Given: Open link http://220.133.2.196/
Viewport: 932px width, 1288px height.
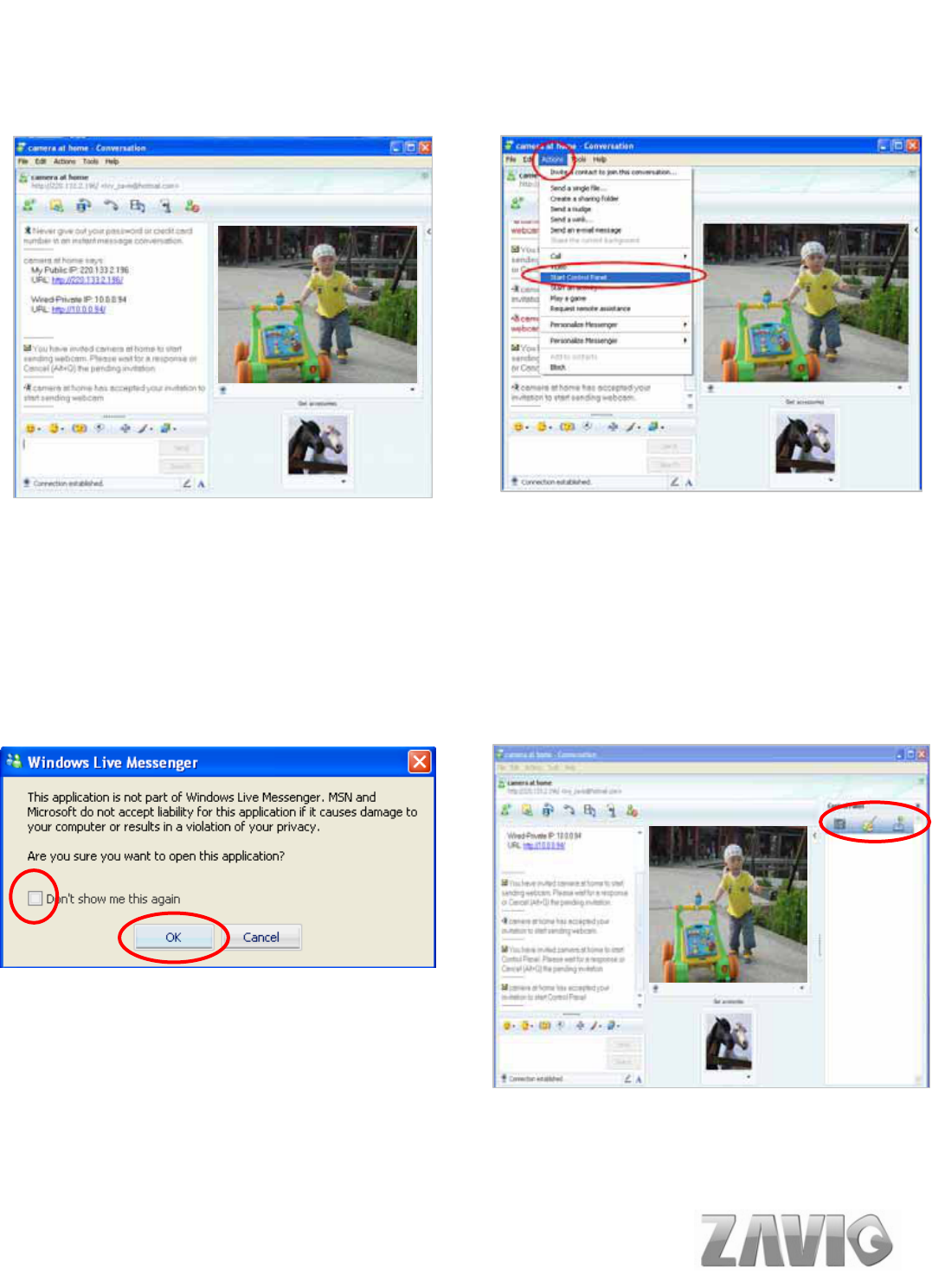Looking at the screenshot, I should click(x=87, y=280).
